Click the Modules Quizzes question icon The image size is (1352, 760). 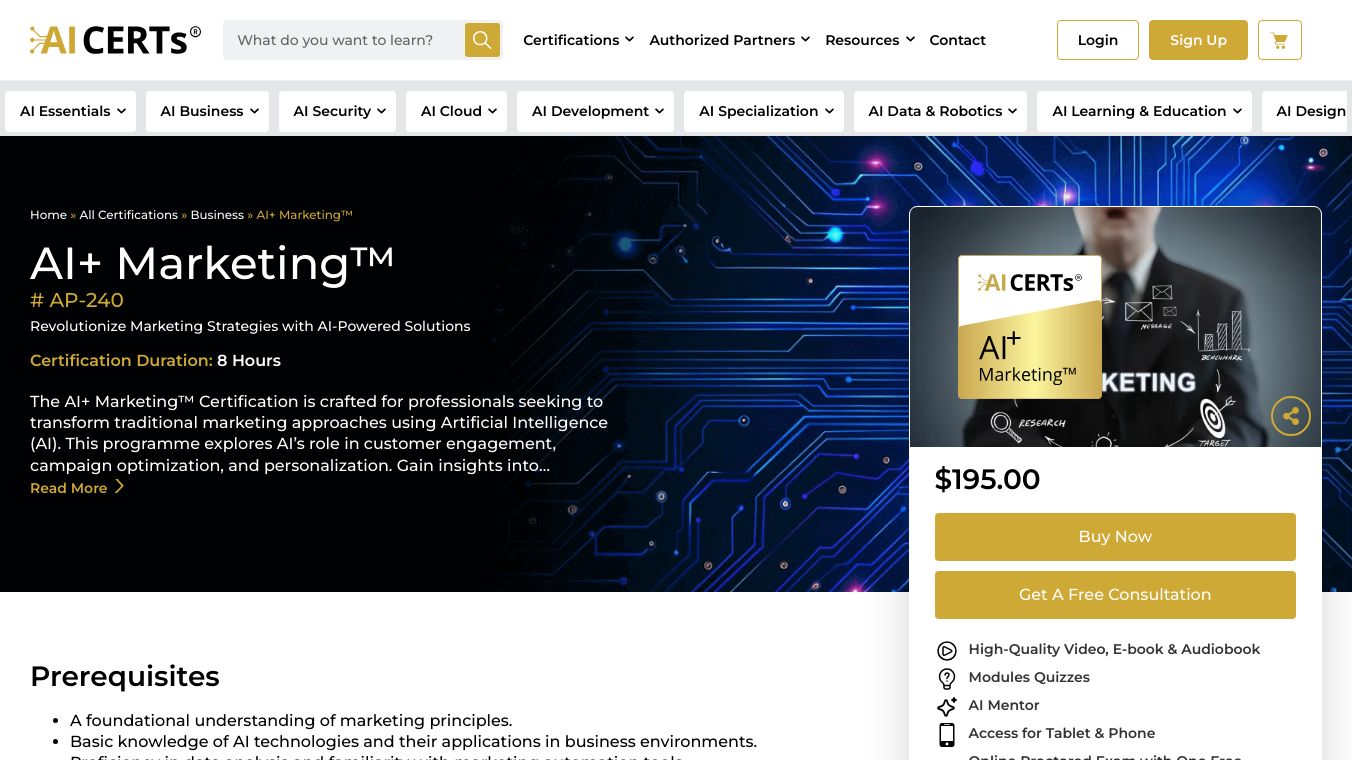coord(947,679)
